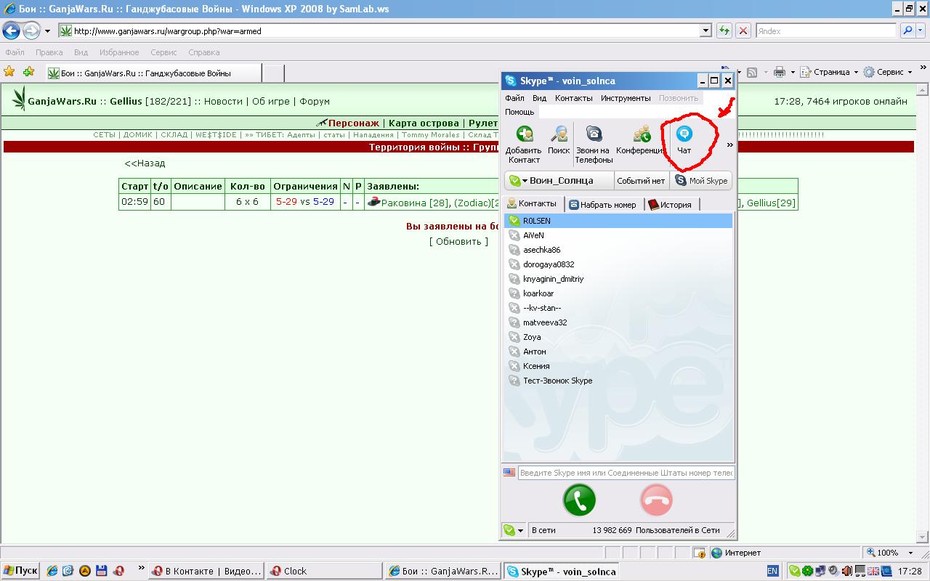
Task: Switch to the Контакты tab in Skype
Action: tap(533, 203)
